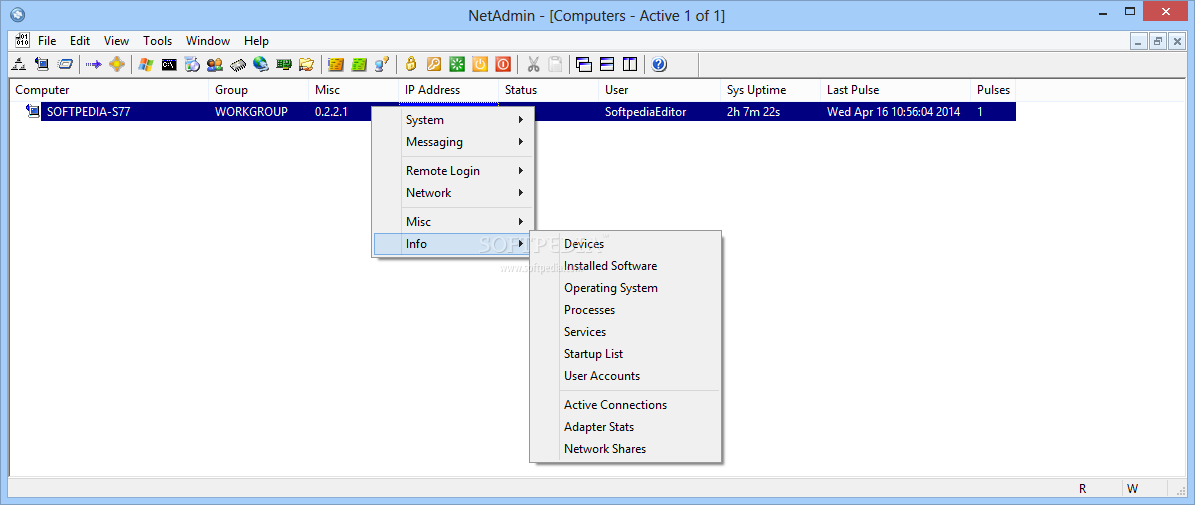Viewport: 1195px width, 505px height.
Task: Click the cascade windows toolbar icon
Action: (585, 64)
